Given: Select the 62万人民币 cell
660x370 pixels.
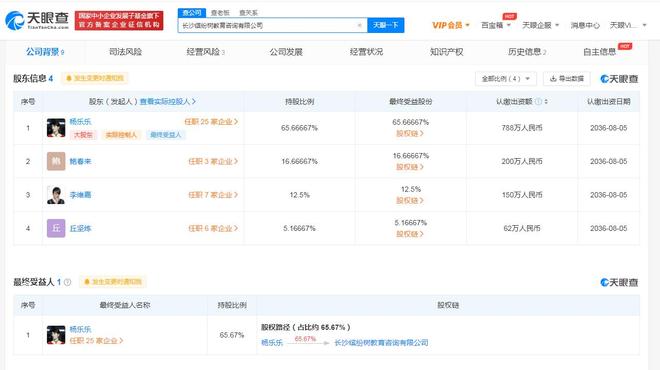Looking at the screenshot, I should [522, 229].
